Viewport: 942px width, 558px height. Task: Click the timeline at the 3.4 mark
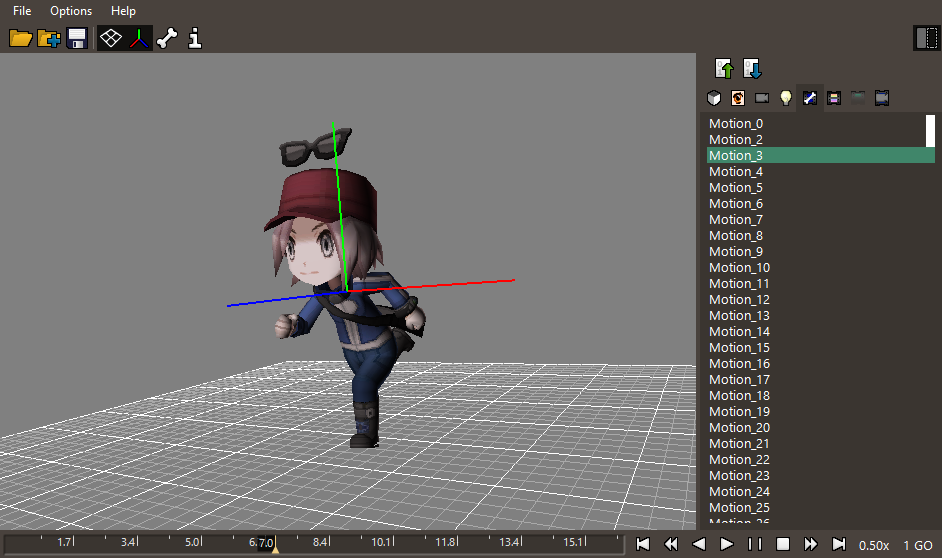click(x=130, y=542)
